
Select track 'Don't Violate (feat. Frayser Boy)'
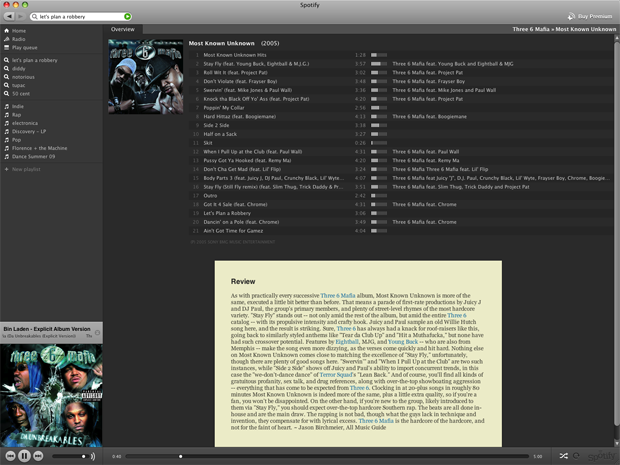[x=240, y=81]
